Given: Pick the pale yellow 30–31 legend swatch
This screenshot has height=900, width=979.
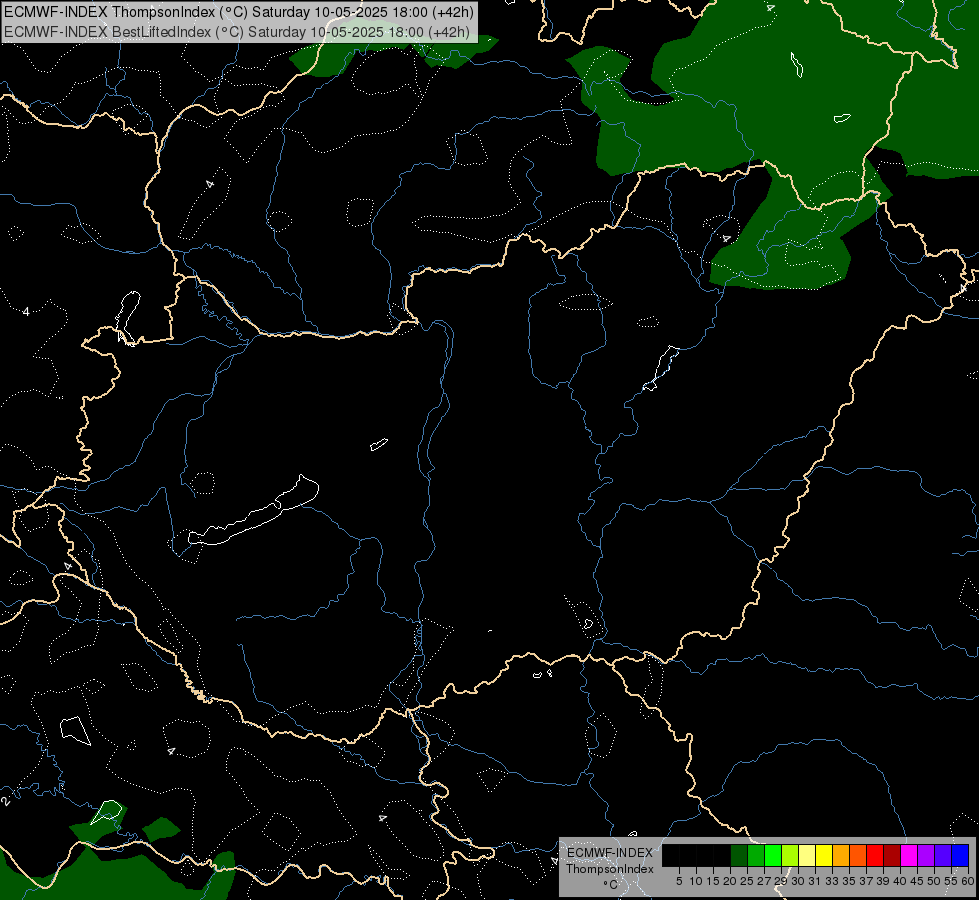Looking at the screenshot, I should [807, 855].
